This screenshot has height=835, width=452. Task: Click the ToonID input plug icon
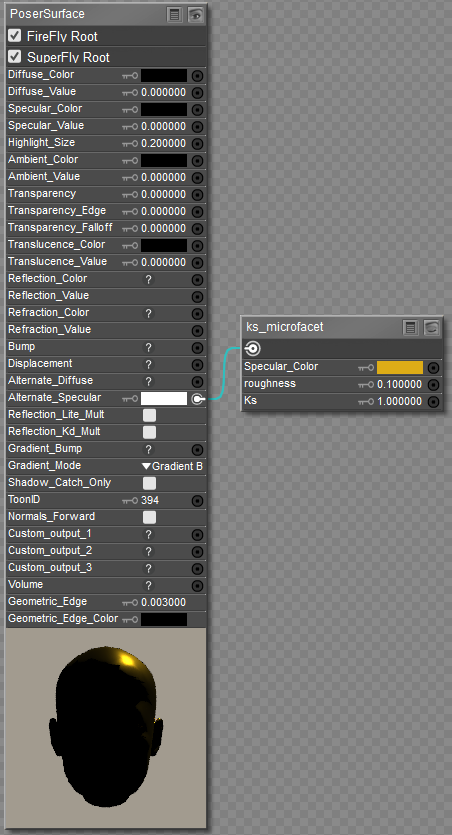pos(198,501)
